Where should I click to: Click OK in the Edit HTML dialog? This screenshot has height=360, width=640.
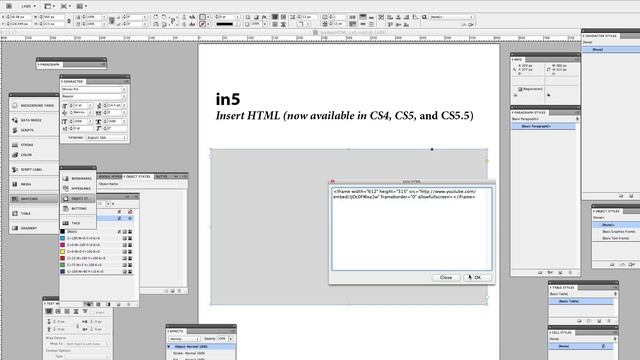coord(477,277)
